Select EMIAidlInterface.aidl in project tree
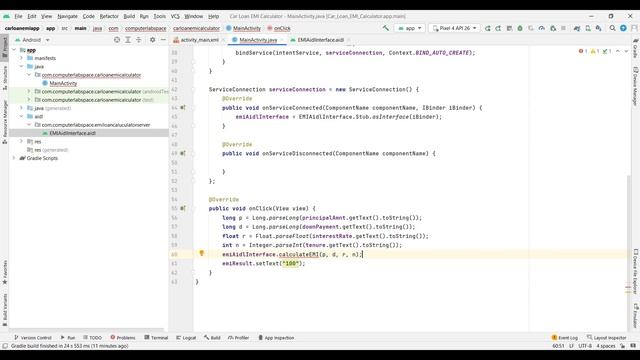 [x=72, y=133]
